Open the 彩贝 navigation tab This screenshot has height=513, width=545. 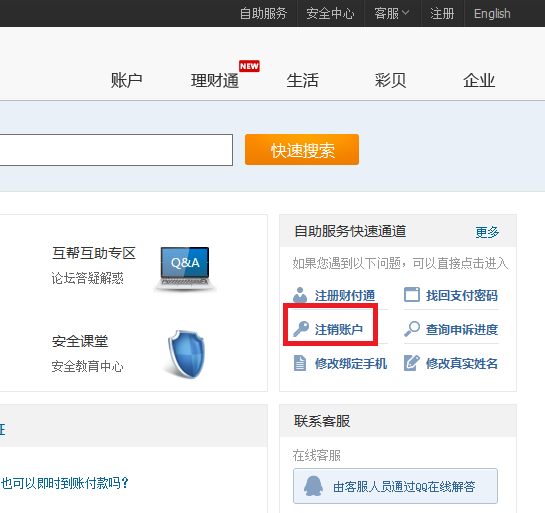coord(390,80)
